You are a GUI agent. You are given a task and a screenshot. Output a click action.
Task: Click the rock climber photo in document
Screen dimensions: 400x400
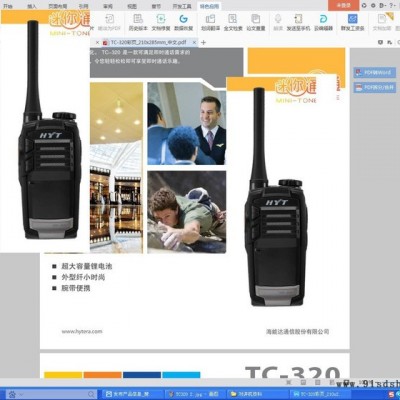tap(187, 212)
